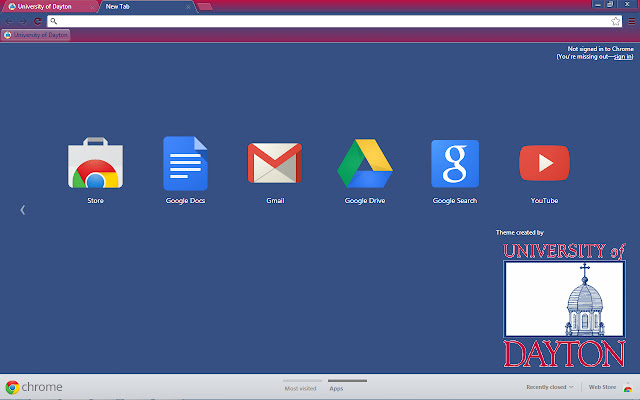Open the Gmail app icon
640x400 pixels.
tap(275, 162)
